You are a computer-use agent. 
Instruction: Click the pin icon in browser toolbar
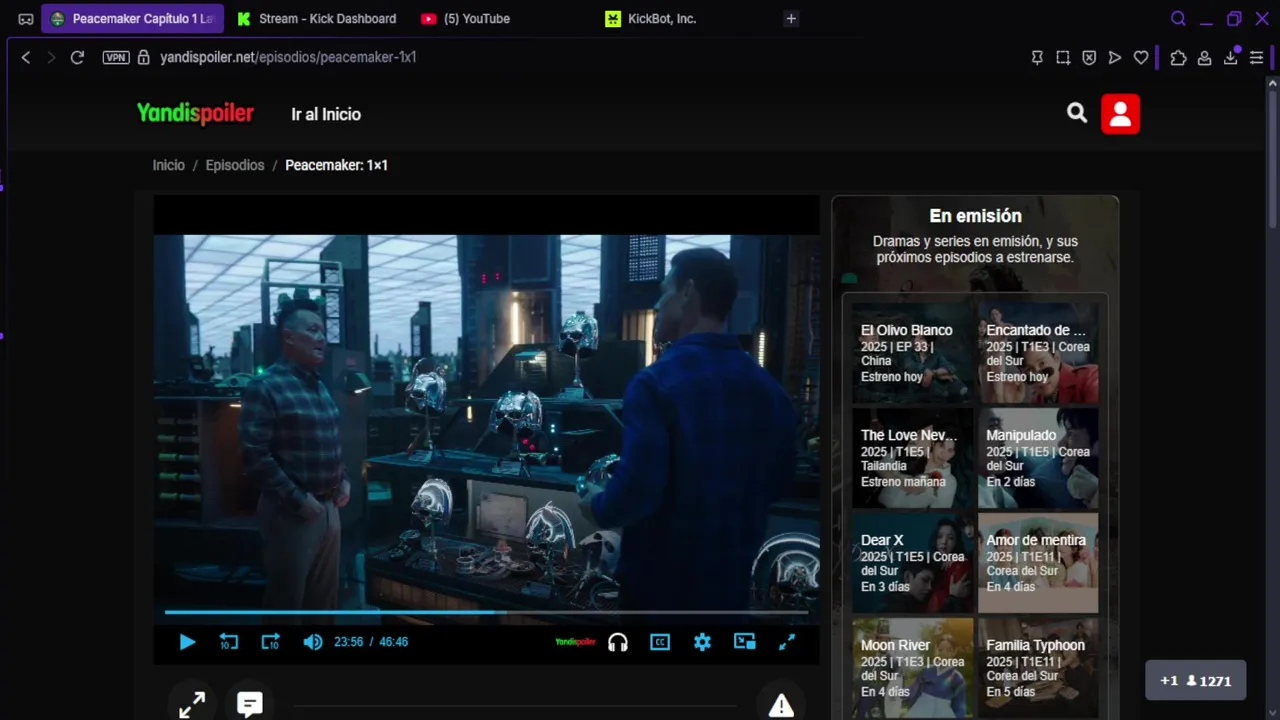pos(1037,58)
